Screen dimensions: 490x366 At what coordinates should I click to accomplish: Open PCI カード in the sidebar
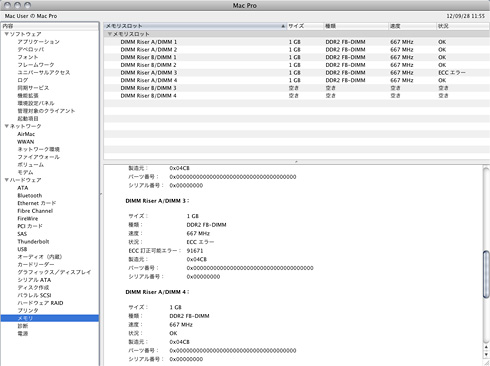[30, 226]
